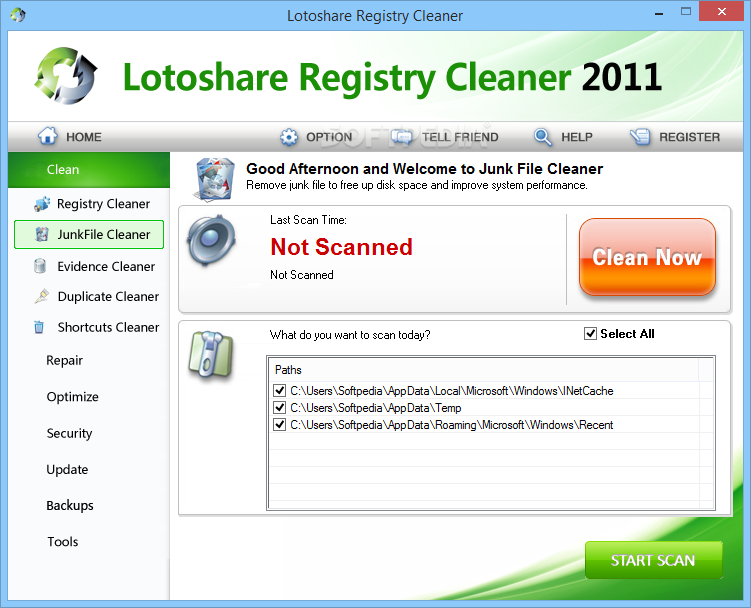Expand the Security section

point(69,433)
